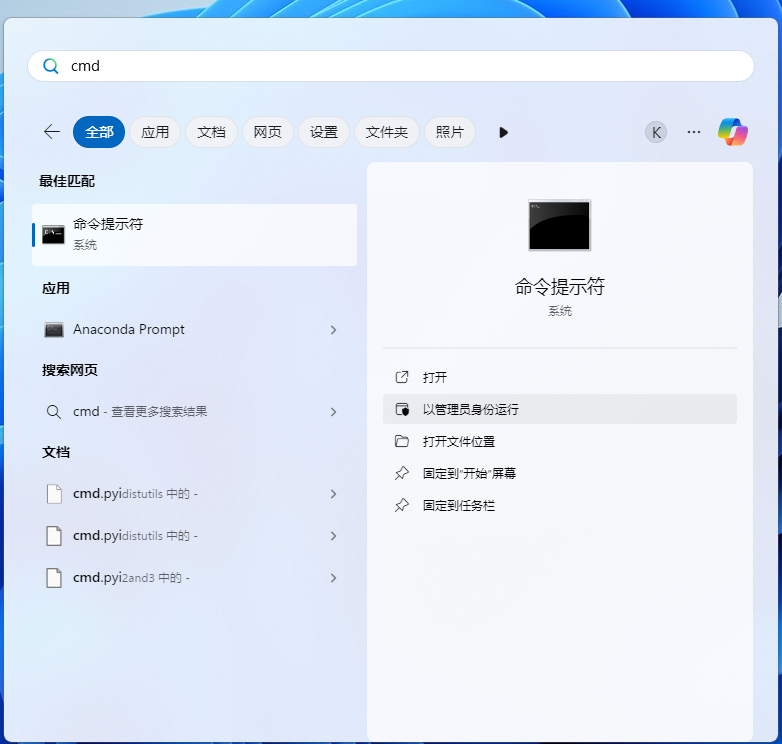Image resolution: width=782 pixels, height=744 pixels.
Task: Click file icon of cmd.pyi 2and3
Action: point(54,578)
